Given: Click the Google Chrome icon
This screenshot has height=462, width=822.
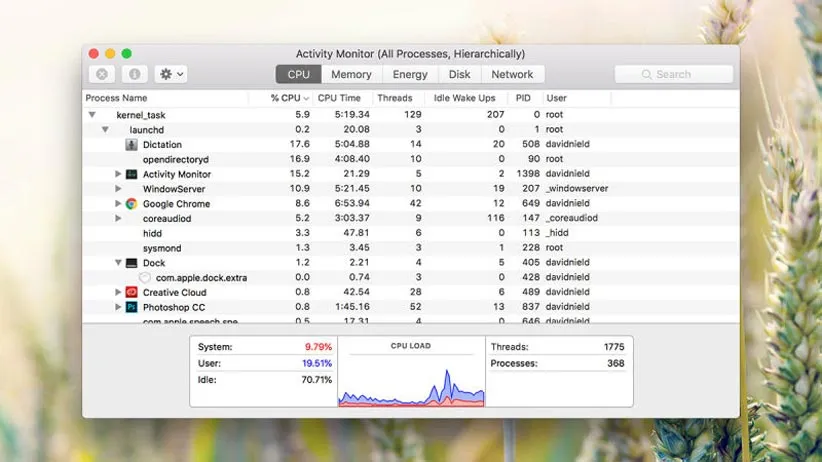Looking at the screenshot, I should 131,203.
